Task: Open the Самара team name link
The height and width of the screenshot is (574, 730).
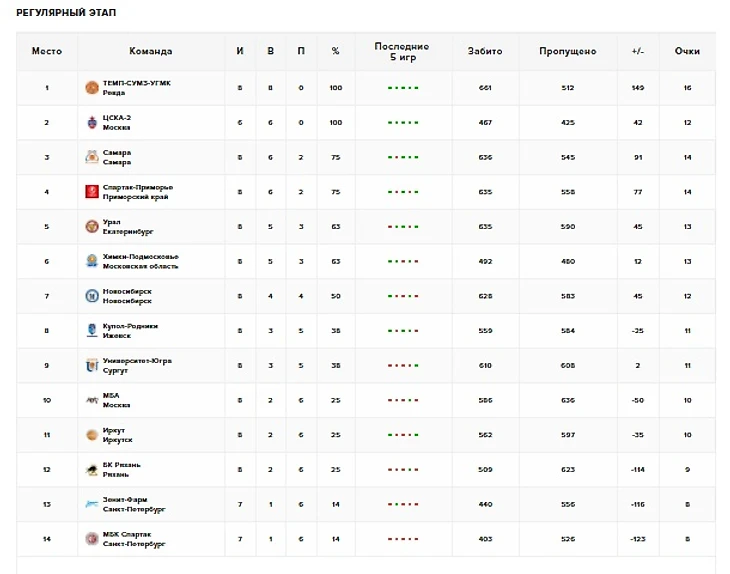Action: click(117, 153)
